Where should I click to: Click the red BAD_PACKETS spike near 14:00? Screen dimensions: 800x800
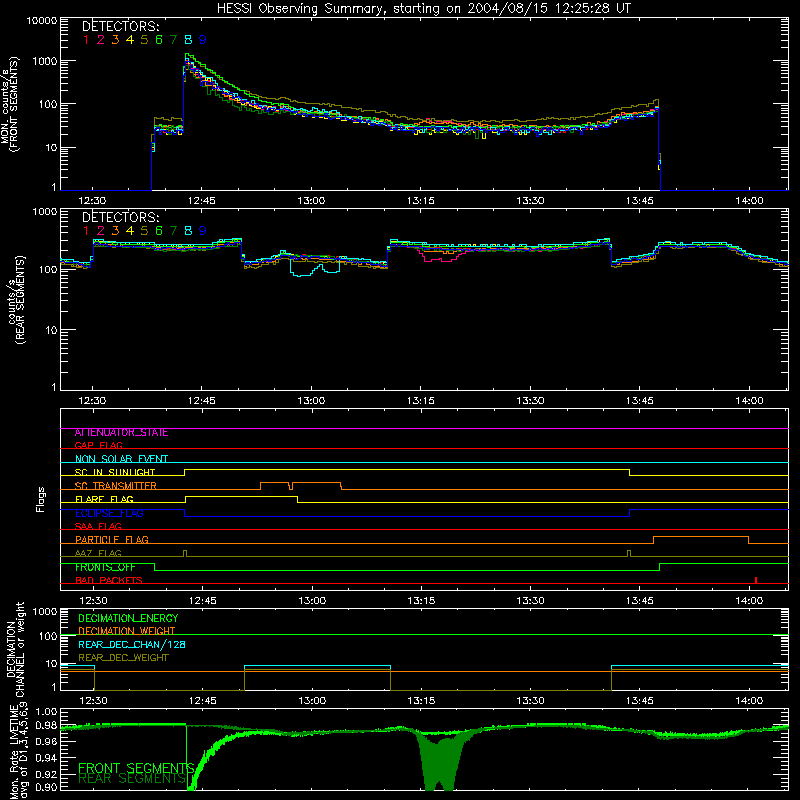pyautogui.click(x=756, y=580)
